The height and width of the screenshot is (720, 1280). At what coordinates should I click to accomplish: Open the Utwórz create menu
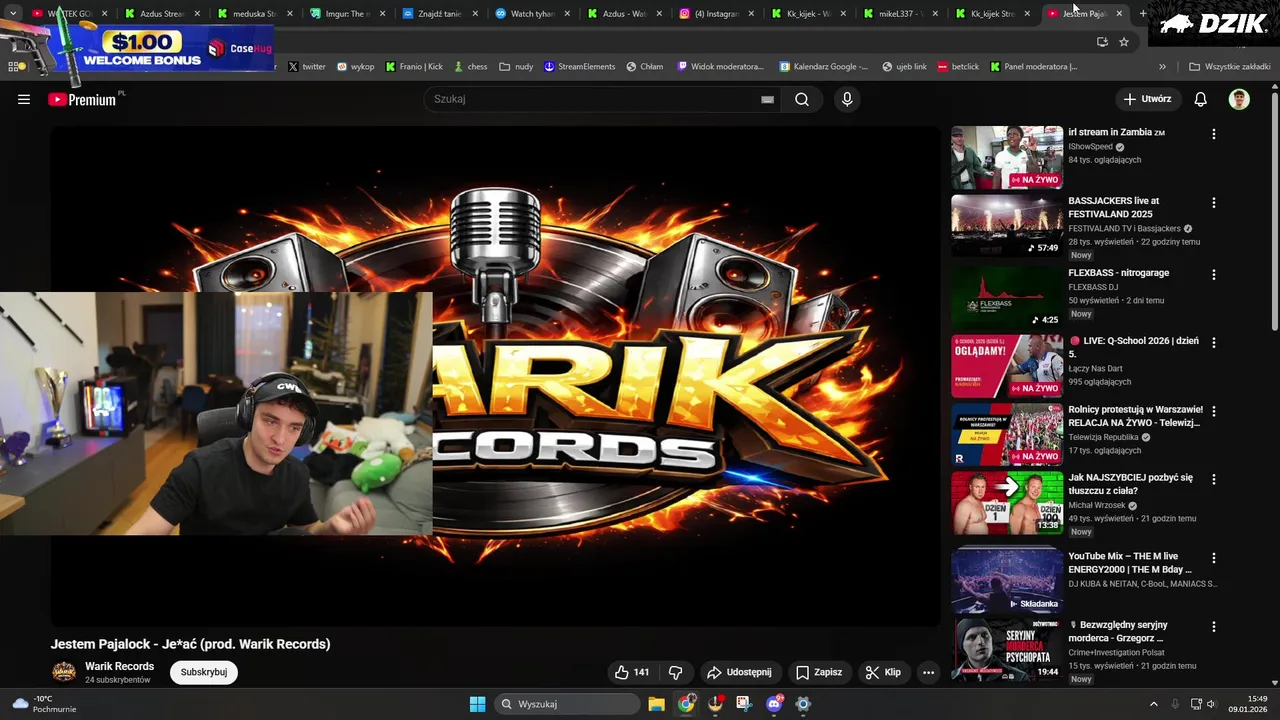pos(1147,99)
